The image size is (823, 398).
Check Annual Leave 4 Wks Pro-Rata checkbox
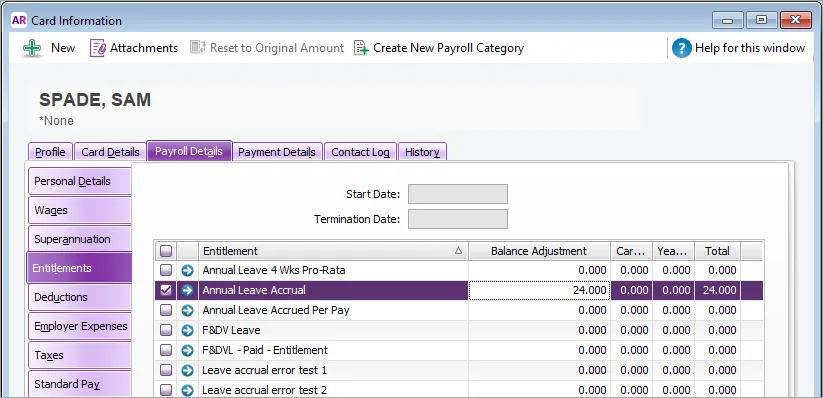pyautogui.click(x=166, y=270)
